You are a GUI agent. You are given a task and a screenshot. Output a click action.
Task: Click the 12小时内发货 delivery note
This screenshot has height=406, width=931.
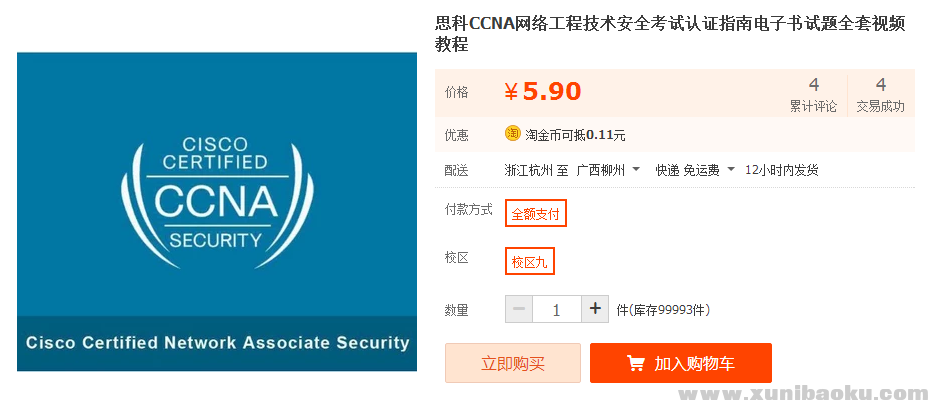pyautogui.click(x=782, y=170)
